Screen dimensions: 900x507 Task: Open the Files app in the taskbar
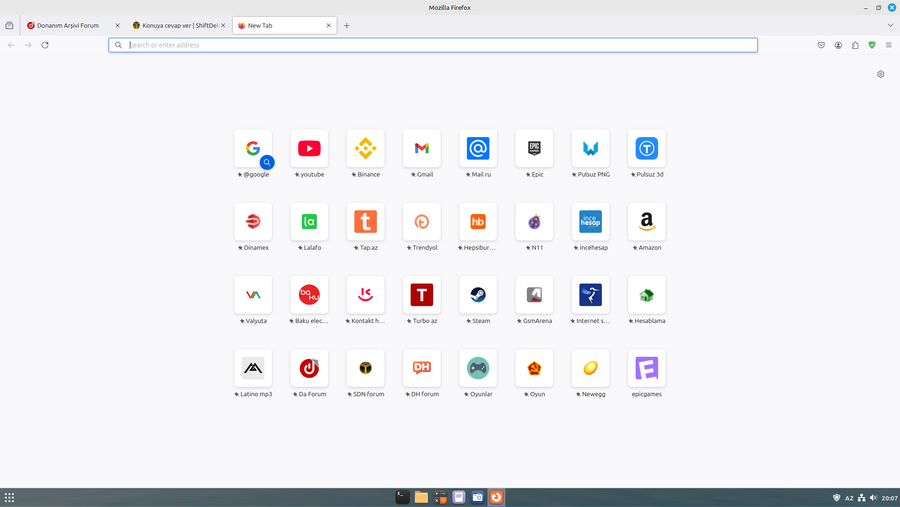421,497
